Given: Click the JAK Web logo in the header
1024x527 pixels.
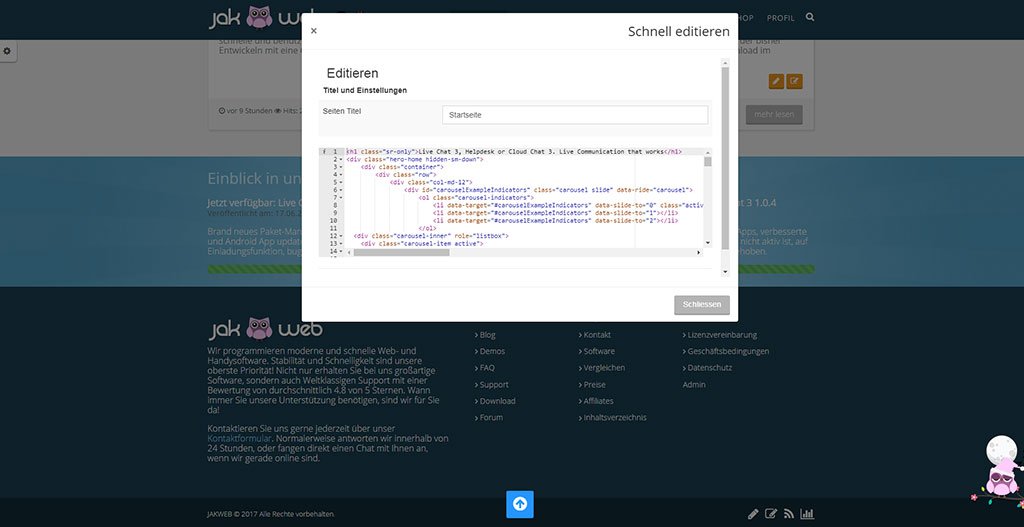Looking at the screenshot, I should coord(255,18).
